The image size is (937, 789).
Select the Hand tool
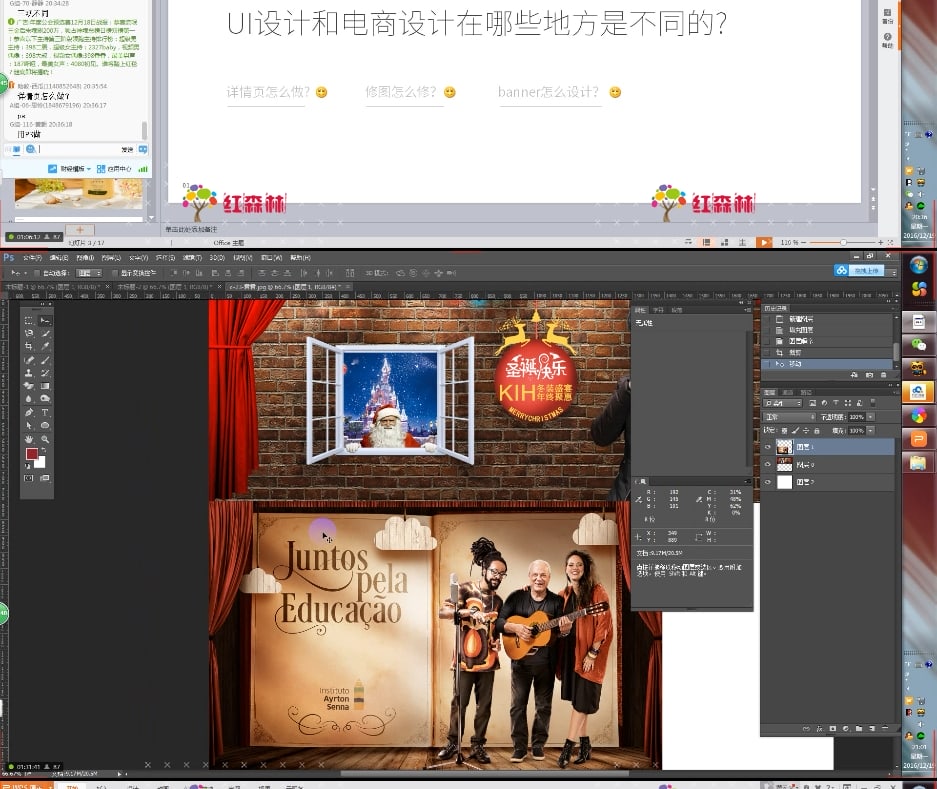(x=28, y=439)
